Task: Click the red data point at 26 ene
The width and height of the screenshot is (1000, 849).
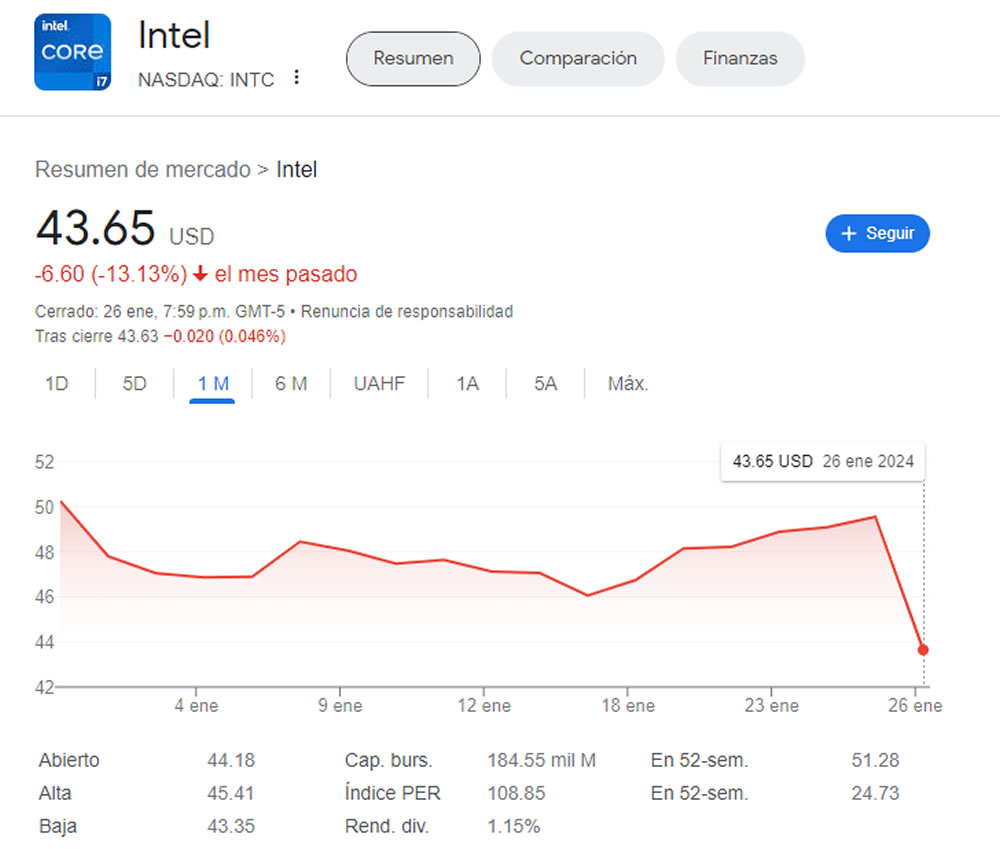Action: [x=923, y=650]
